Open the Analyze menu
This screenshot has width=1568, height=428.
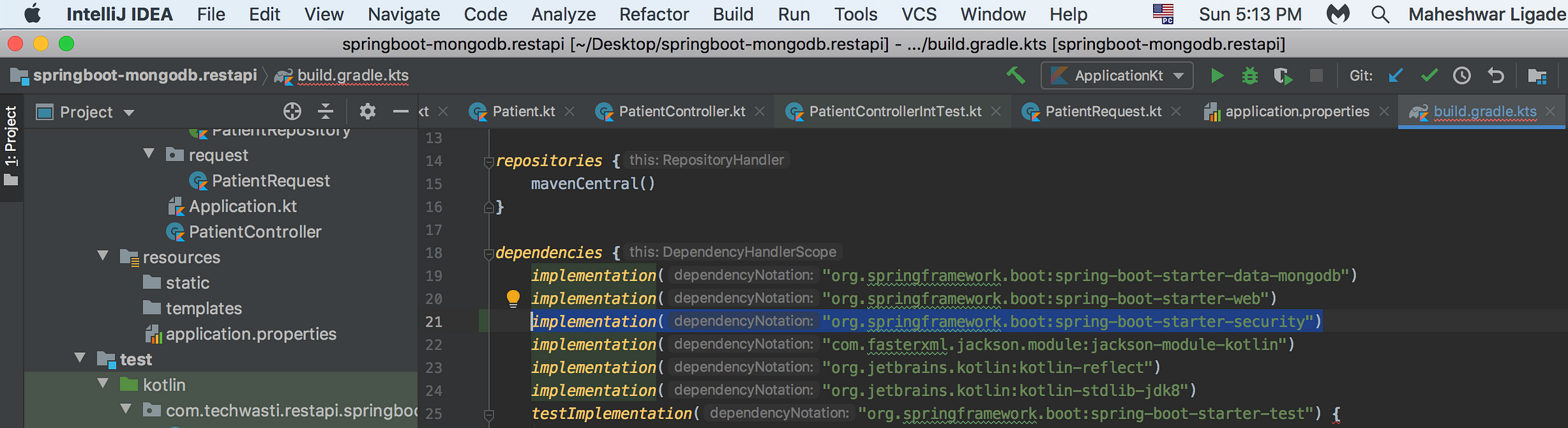(563, 14)
